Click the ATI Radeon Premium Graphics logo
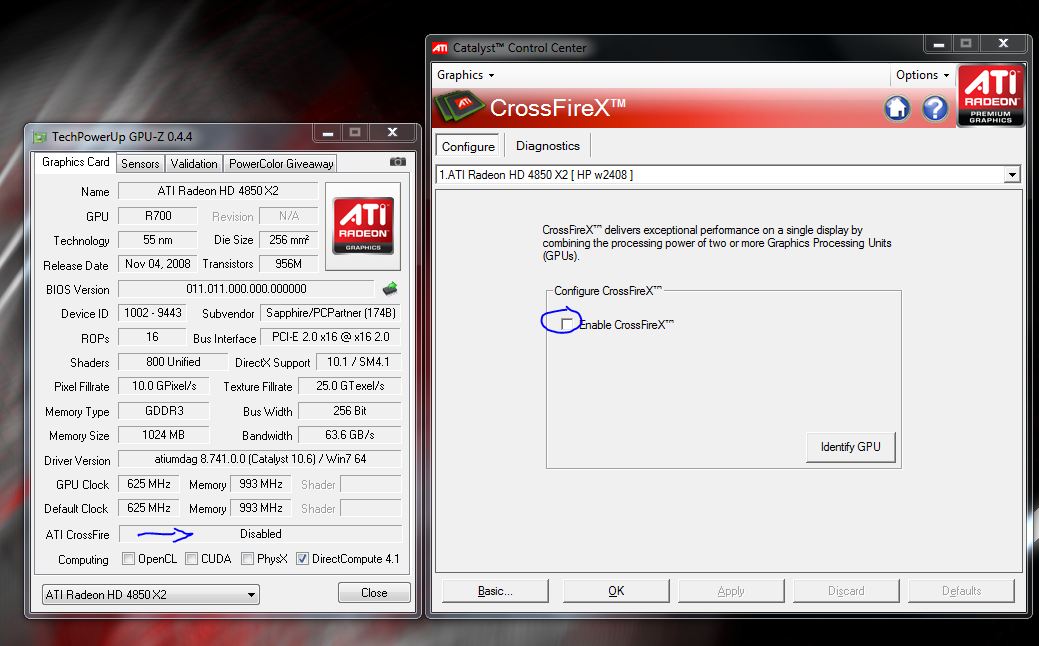This screenshot has width=1039, height=646. pyautogui.click(x=991, y=95)
